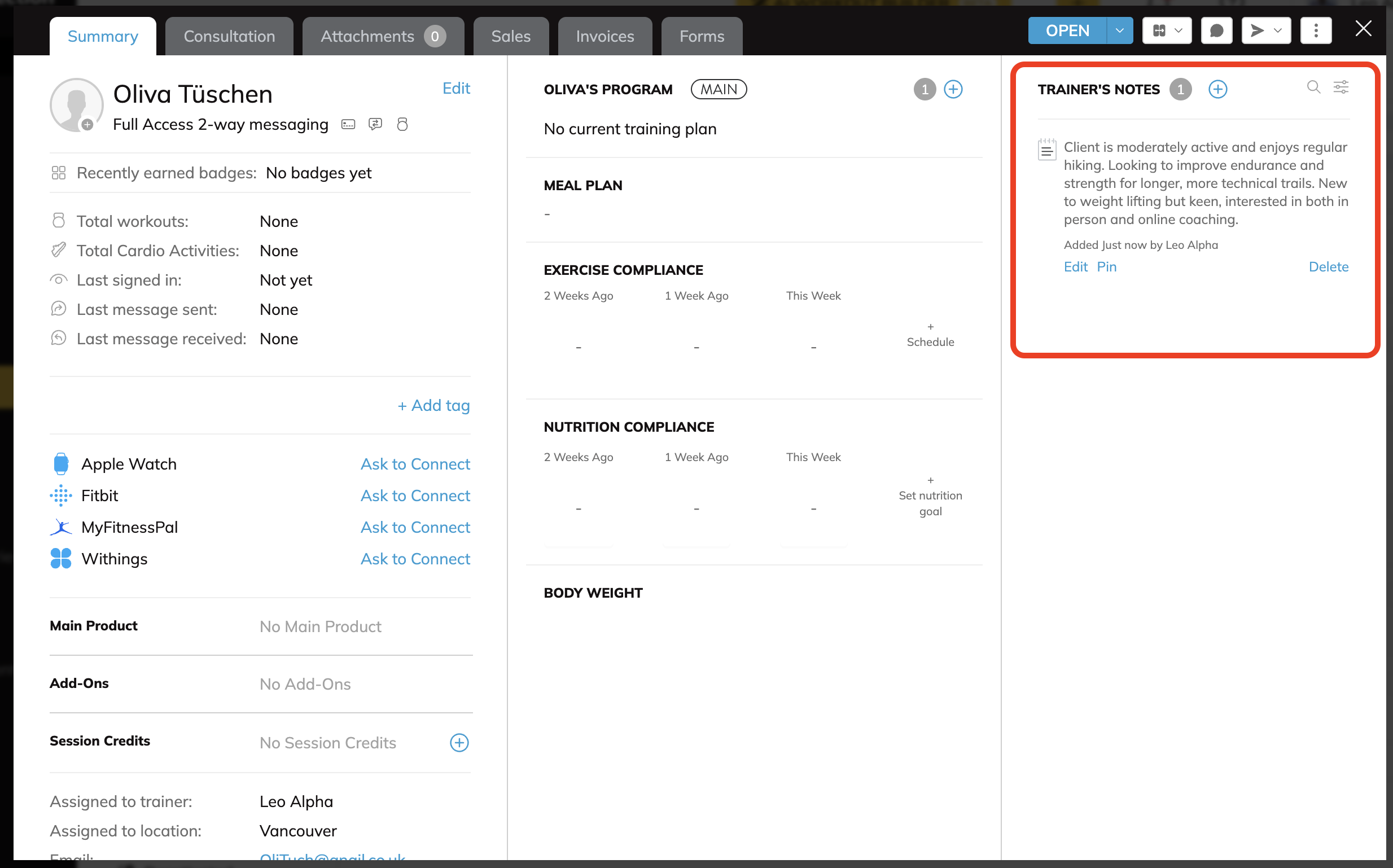Delete the trainer's note
This screenshot has width=1393, height=868.
pyautogui.click(x=1328, y=266)
